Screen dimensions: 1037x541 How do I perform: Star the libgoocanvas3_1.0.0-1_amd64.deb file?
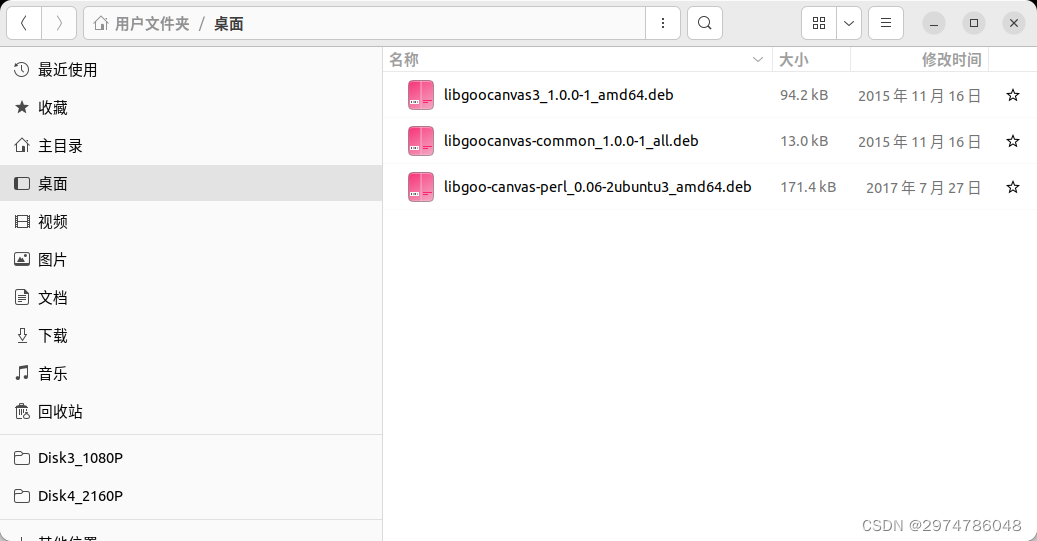tap(1013, 95)
